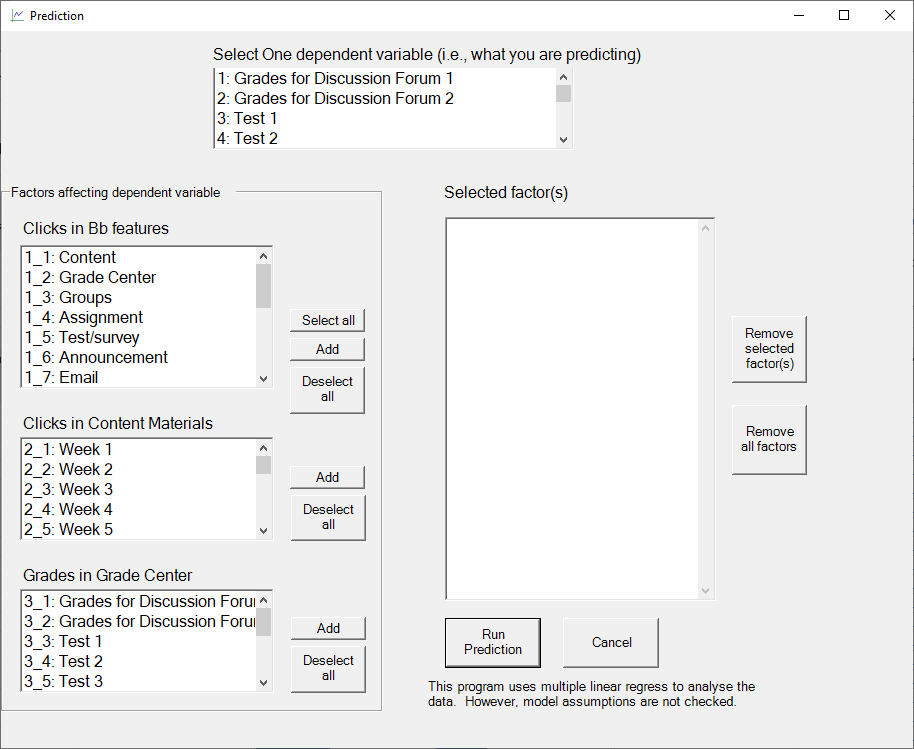Cancel the prediction dialog

click(x=611, y=642)
